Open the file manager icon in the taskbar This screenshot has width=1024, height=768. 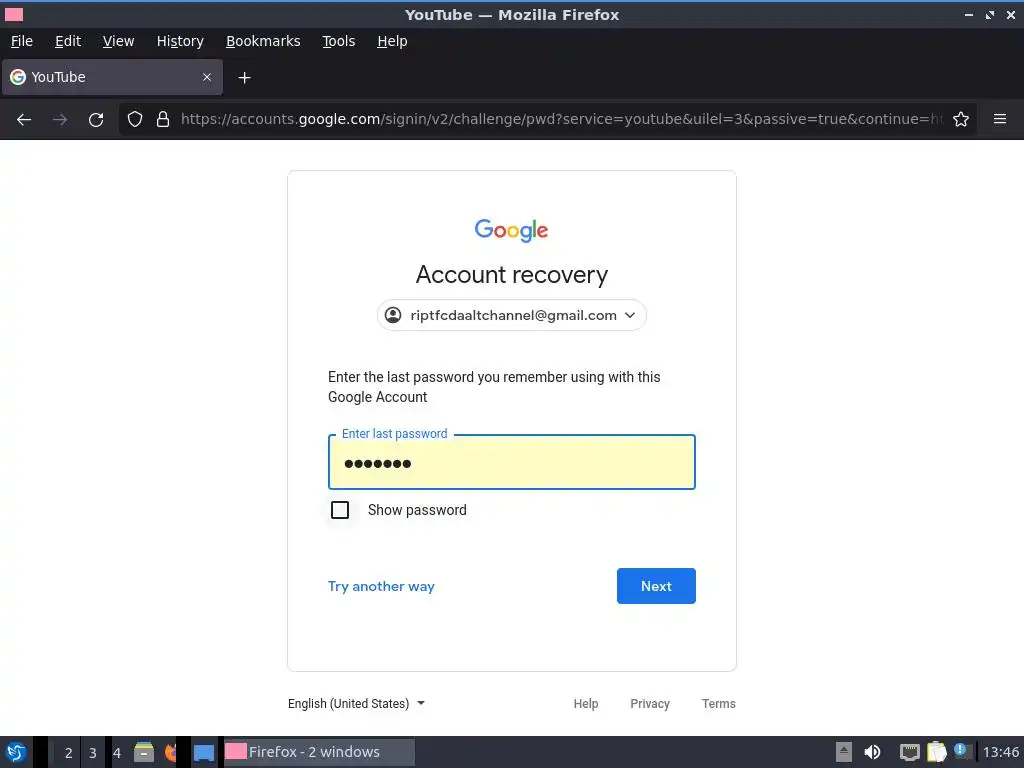point(144,752)
